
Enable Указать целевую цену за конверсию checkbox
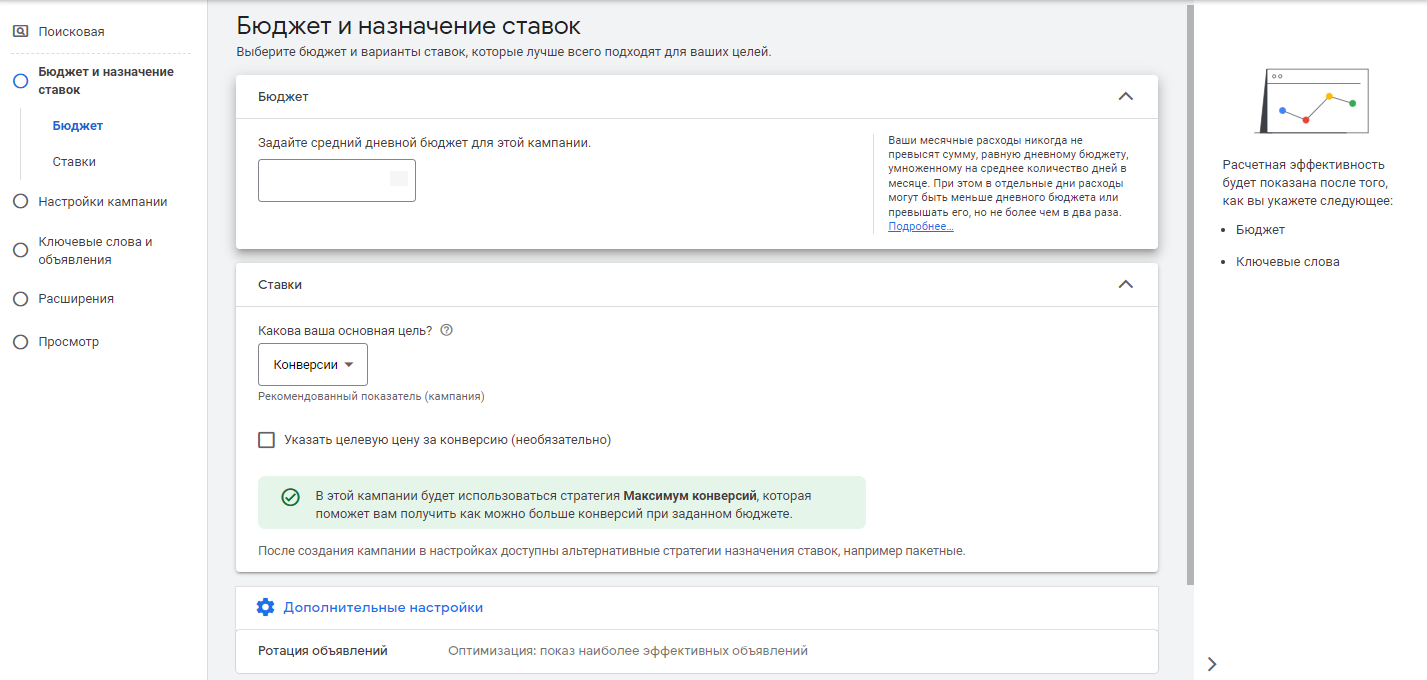[x=266, y=440]
